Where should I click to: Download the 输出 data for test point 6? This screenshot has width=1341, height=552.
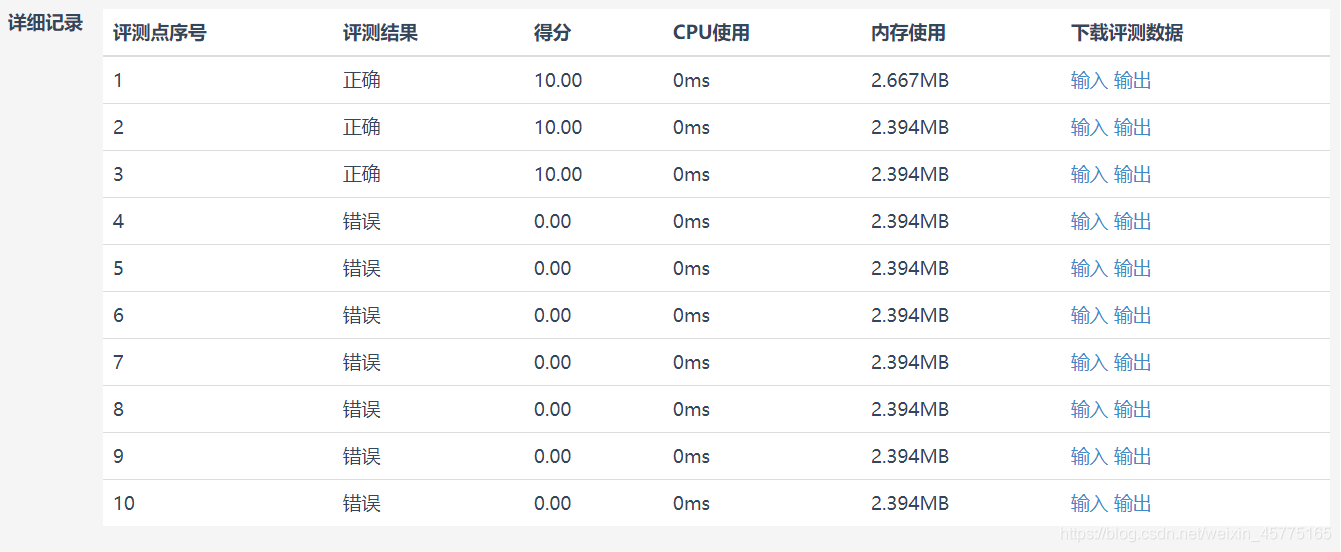[x=1133, y=315]
